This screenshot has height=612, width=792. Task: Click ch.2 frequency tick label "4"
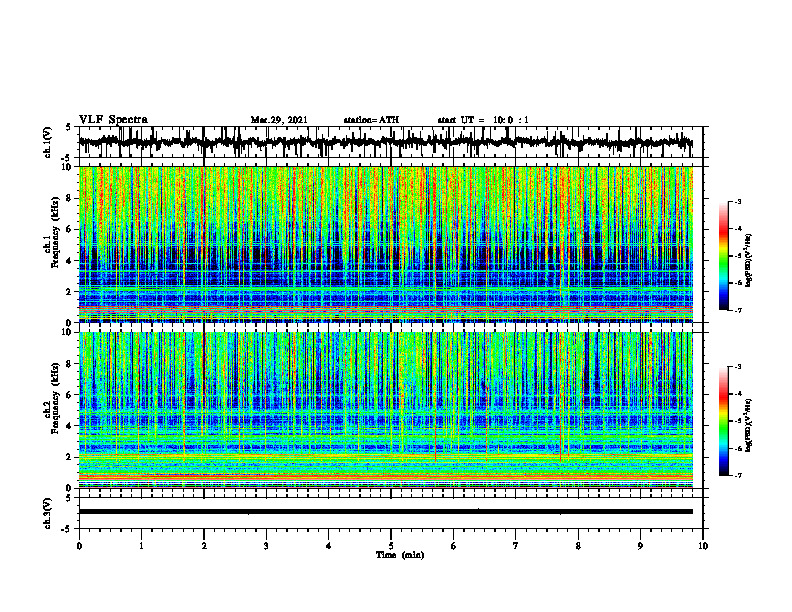tap(69, 426)
